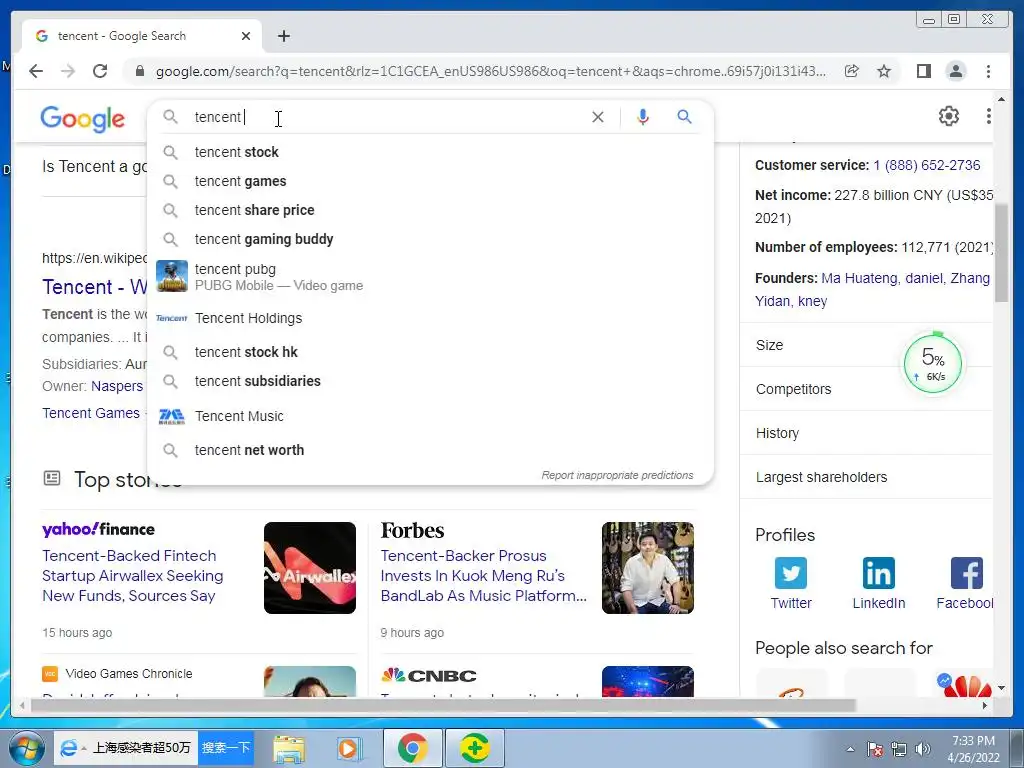Select suggestion 'tencent stock hk'

click(430, 352)
